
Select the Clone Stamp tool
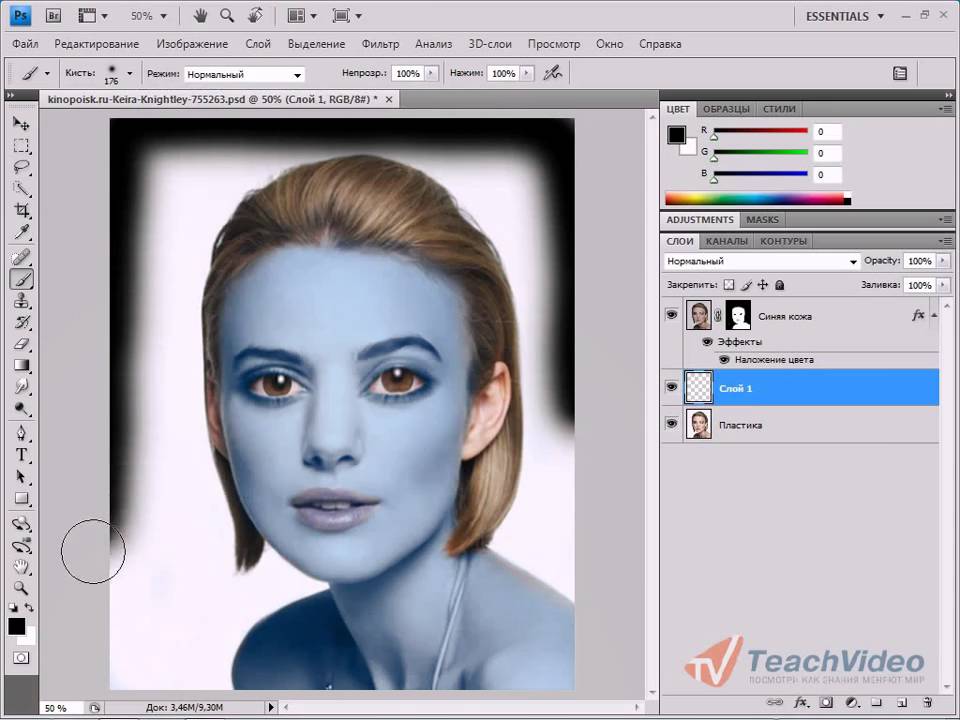(21, 301)
